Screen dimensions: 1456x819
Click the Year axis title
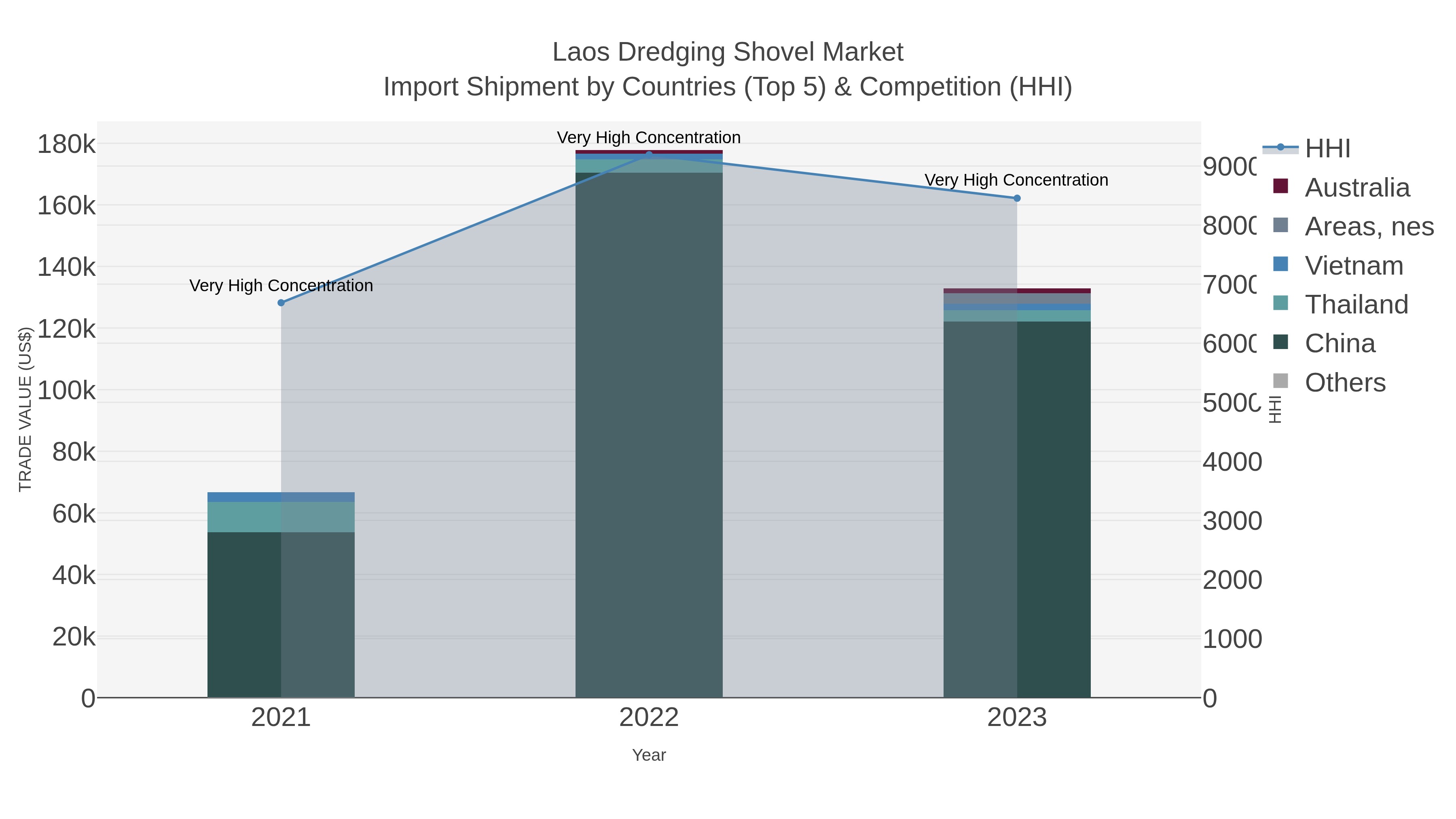[x=649, y=755]
